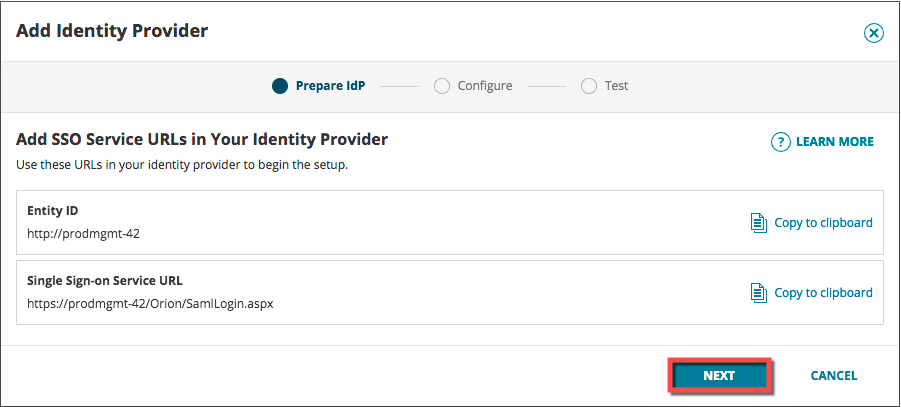Click the SamlLogin.aspx service URL value
This screenshot has height=407, width=901.
150,303
